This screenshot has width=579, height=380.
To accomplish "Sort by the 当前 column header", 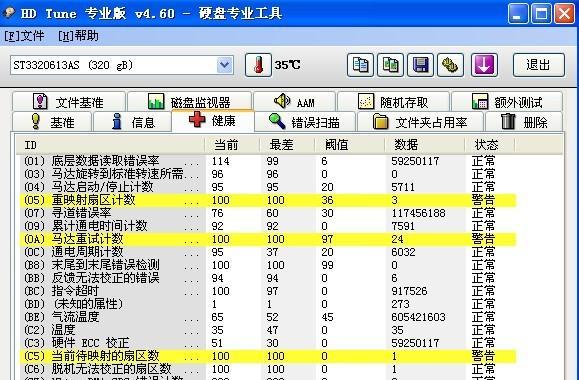I will (x=232, y=145).
